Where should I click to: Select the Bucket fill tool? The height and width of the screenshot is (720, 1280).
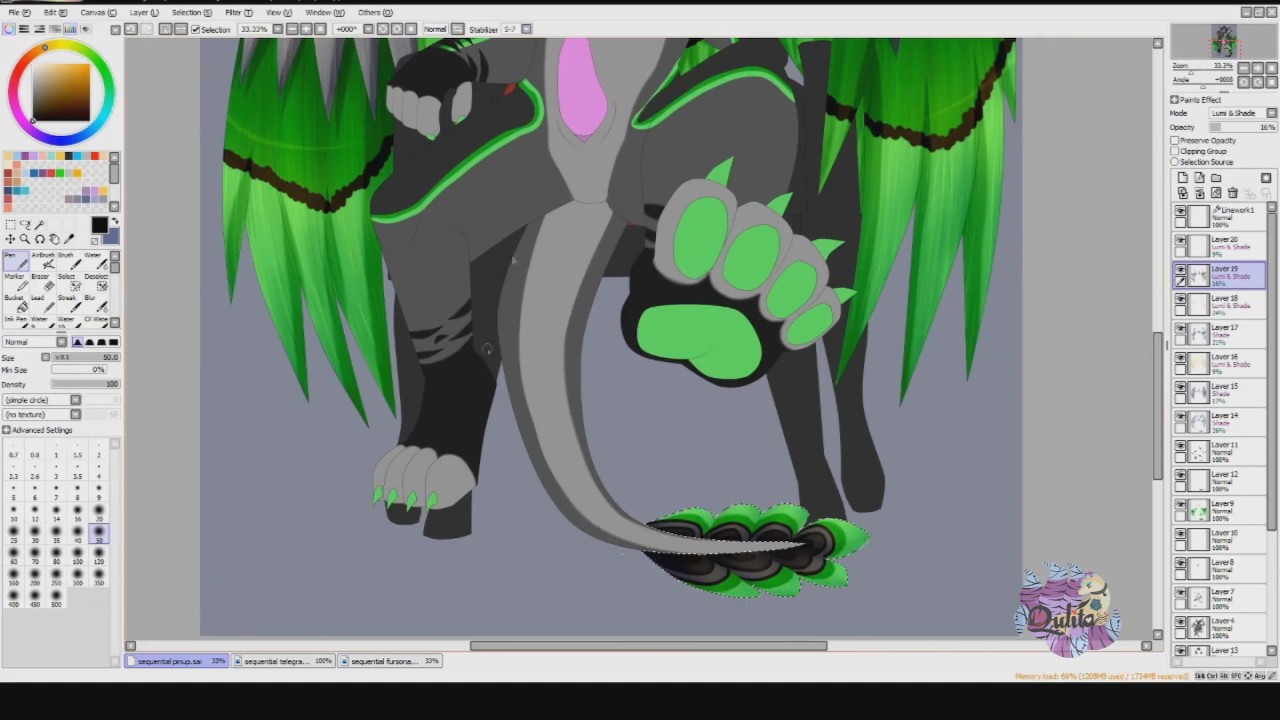click(14, 304)
